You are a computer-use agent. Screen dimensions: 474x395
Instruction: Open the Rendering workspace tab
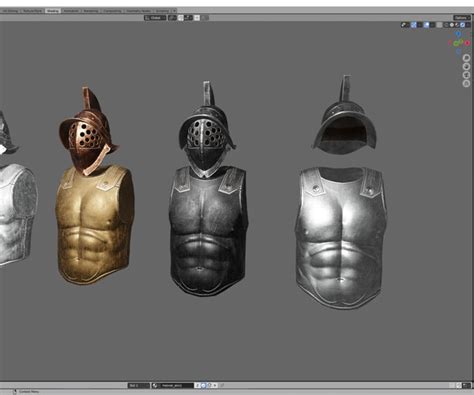(x=91, y=11)
